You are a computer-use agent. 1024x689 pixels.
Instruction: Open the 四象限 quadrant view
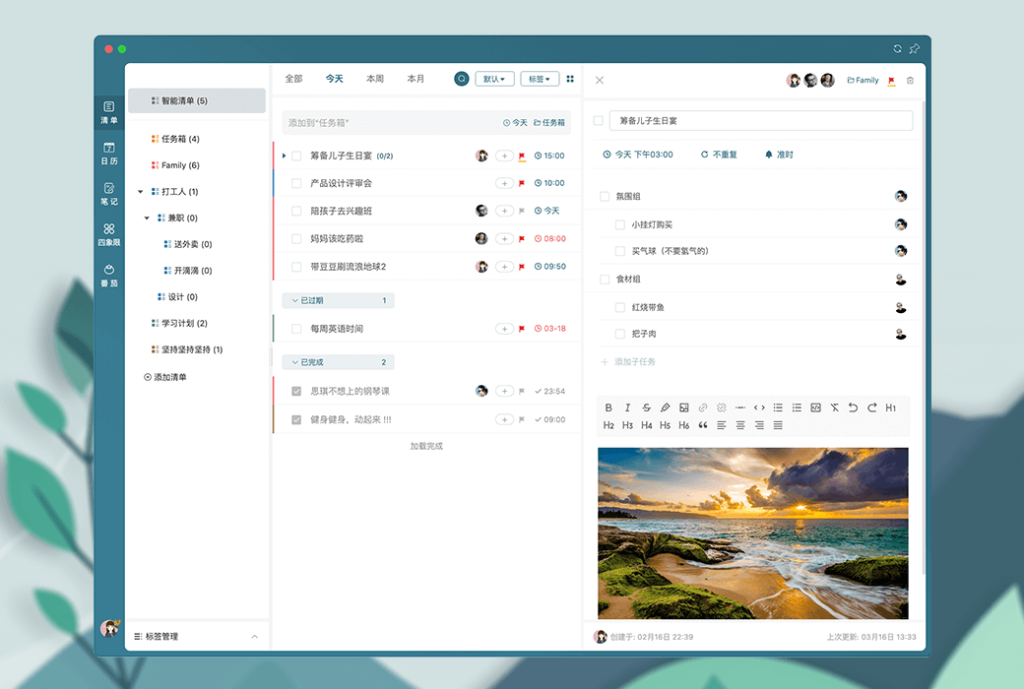109,234
